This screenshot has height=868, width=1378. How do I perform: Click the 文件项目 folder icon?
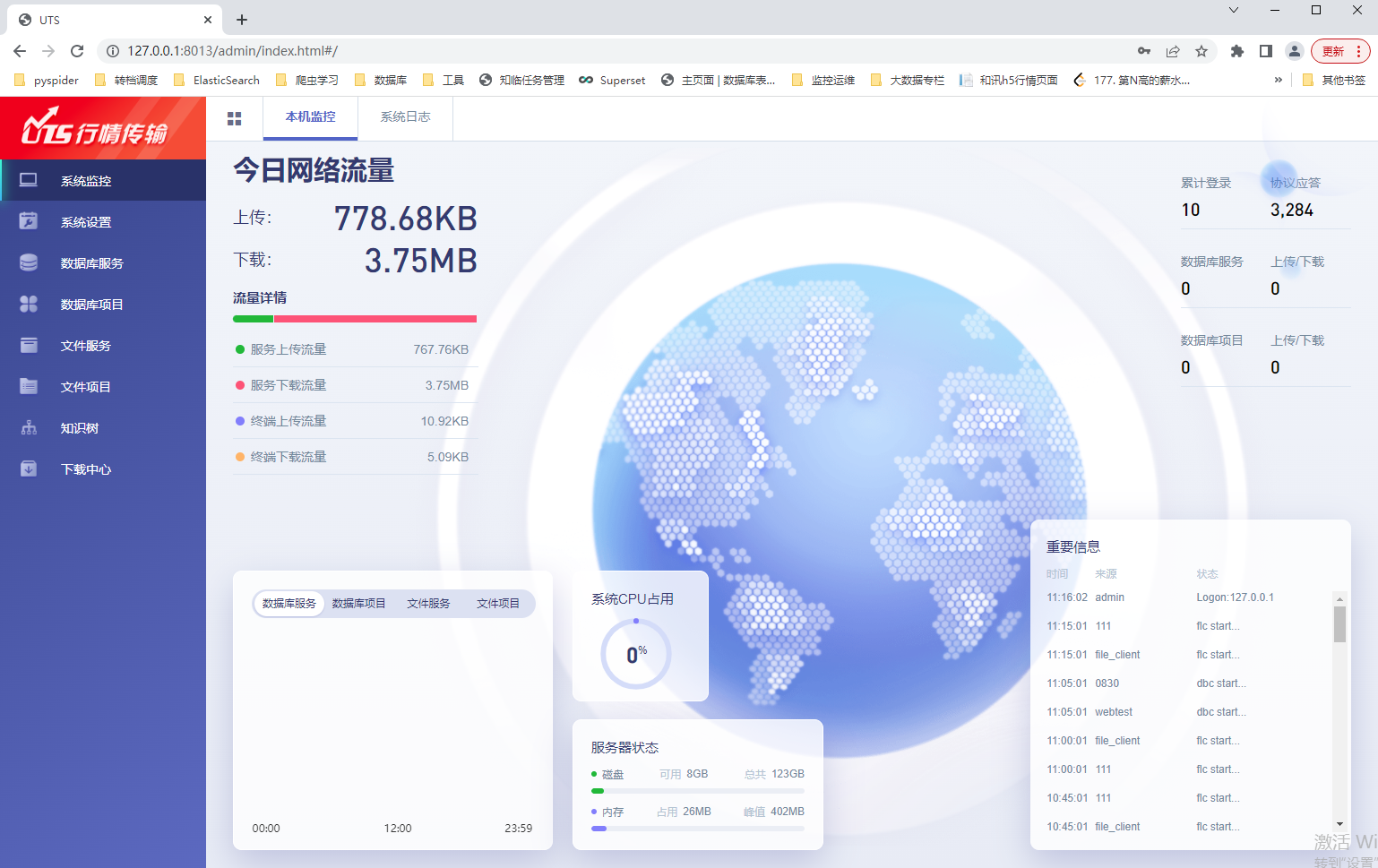[x=29, y=386]
